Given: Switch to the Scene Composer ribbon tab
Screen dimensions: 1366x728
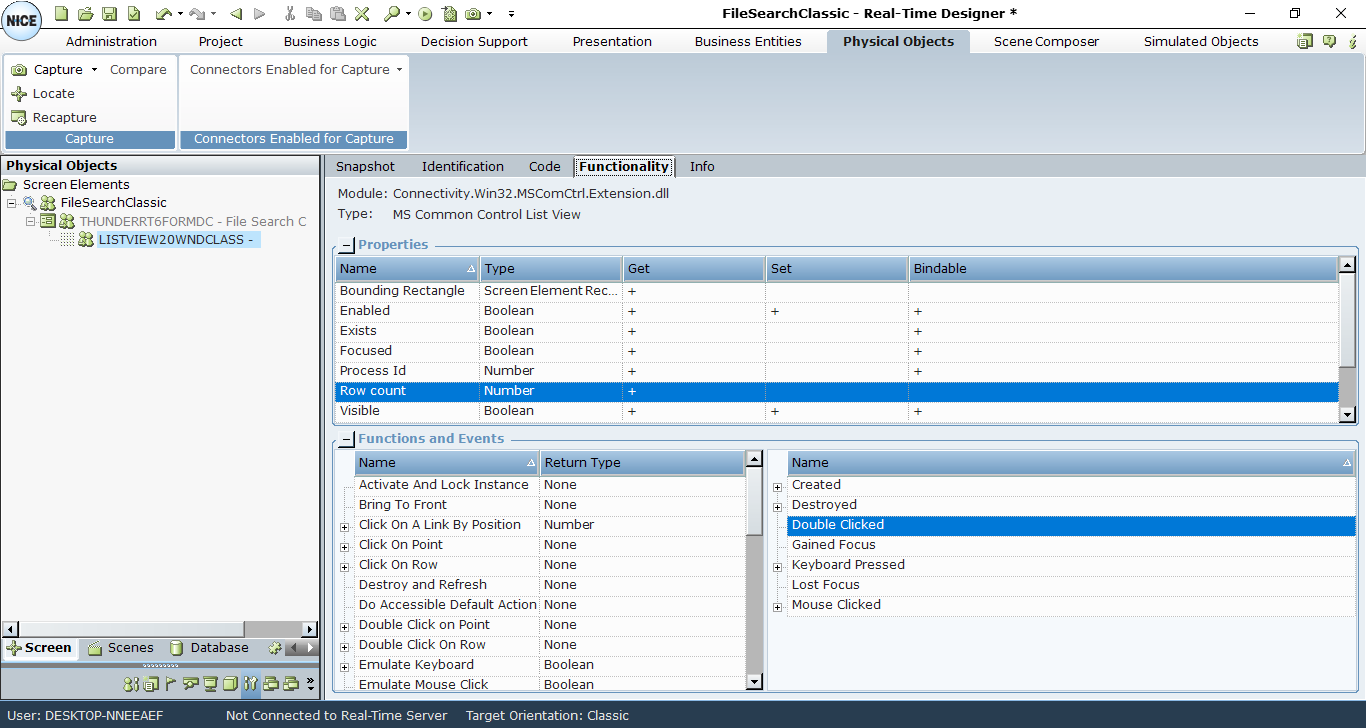Looking at the screenshot, I should [x=1046, y=41].
